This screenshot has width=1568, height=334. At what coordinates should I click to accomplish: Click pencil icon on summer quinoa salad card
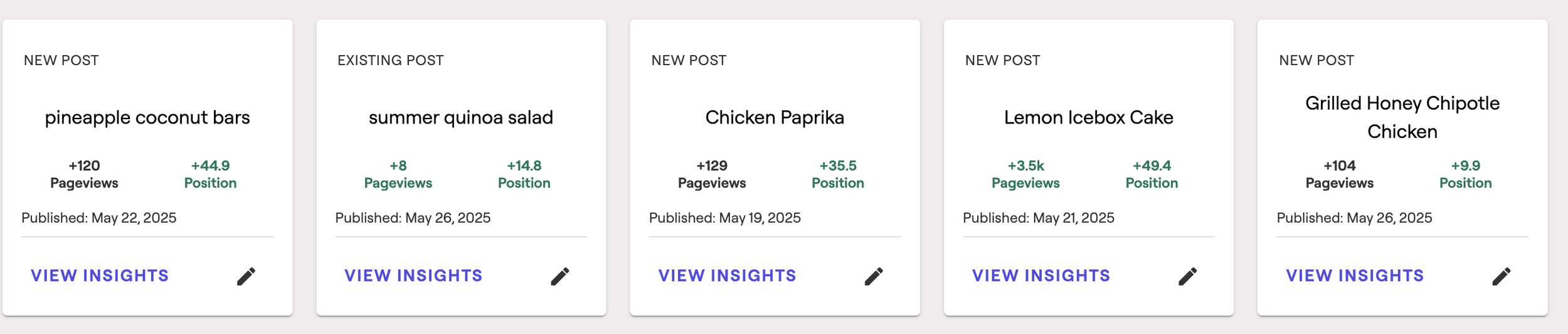560,276
